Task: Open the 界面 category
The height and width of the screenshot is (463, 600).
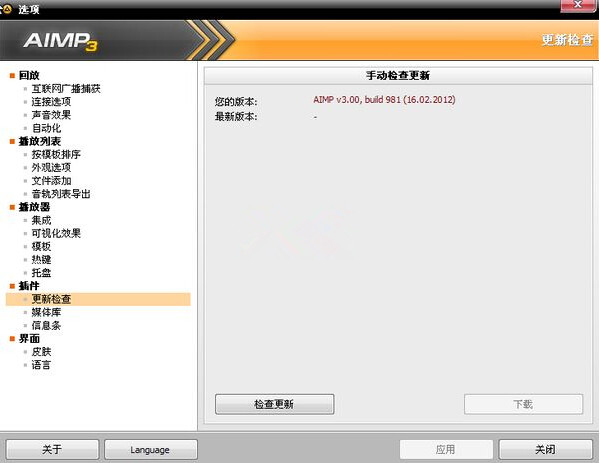Action: point(29,339)
